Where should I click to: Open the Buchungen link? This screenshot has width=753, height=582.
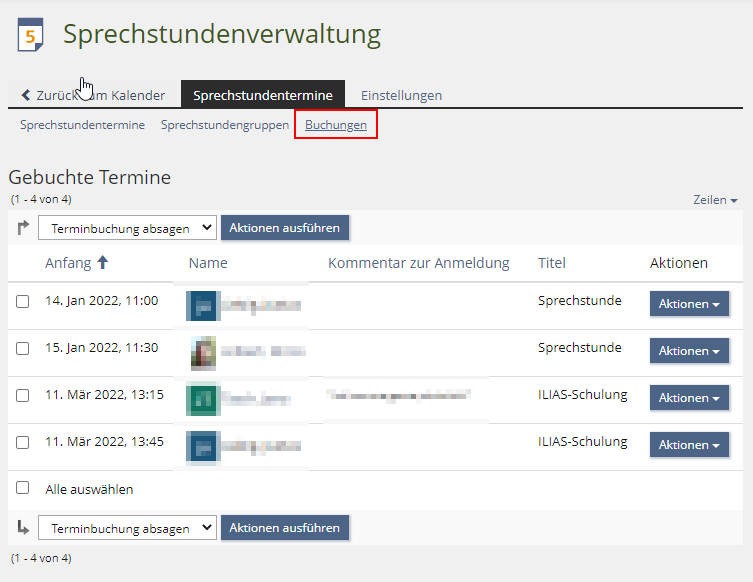336,125
